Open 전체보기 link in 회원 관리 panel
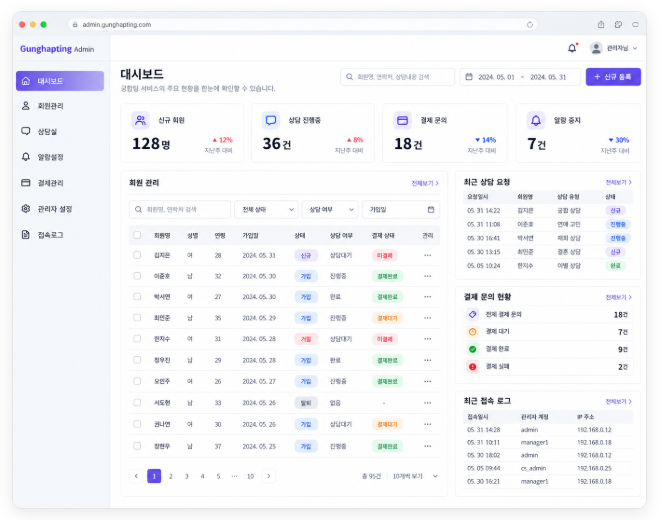The width and height of the screenshot is (664, 520). (x=425, y=183)
